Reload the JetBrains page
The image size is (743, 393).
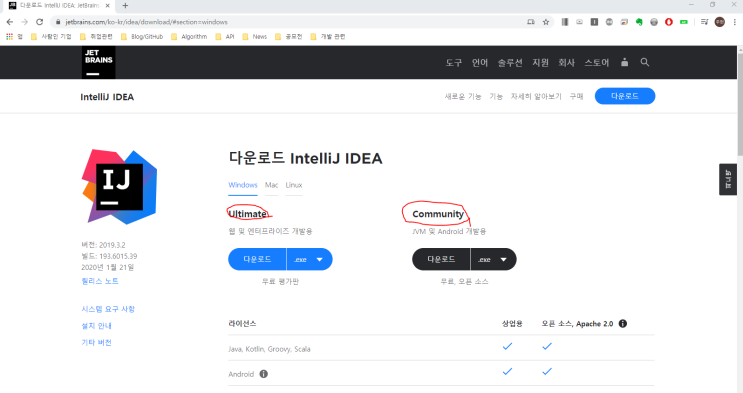click(40, 22)
